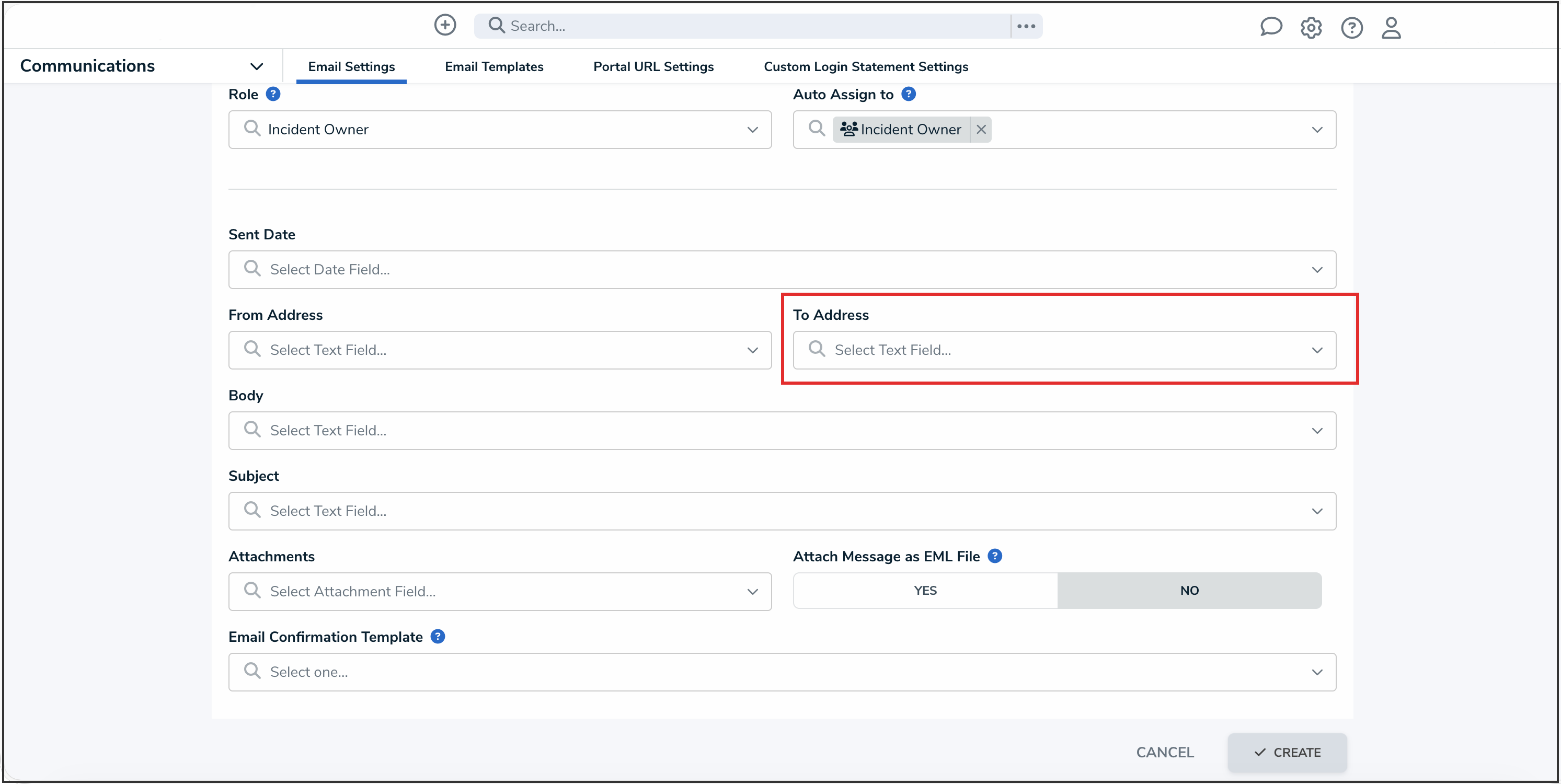Open the Sent Date field dropdown
Viewport: 1561px width, 784px height.
click(782, 269)
